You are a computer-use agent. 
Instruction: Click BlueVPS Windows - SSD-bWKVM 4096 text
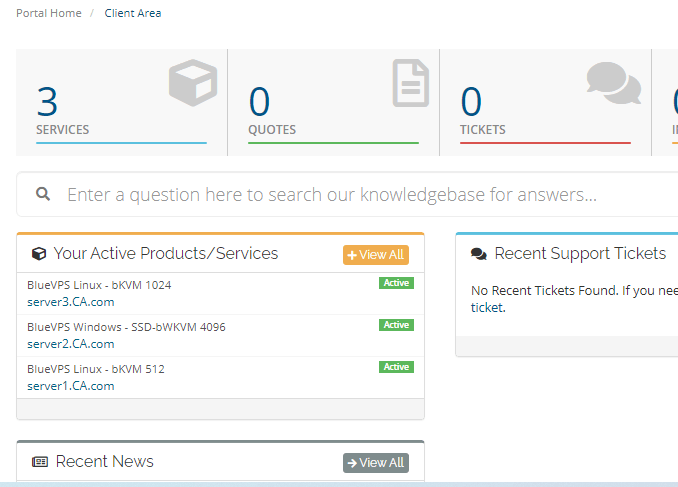pos(126,327)
